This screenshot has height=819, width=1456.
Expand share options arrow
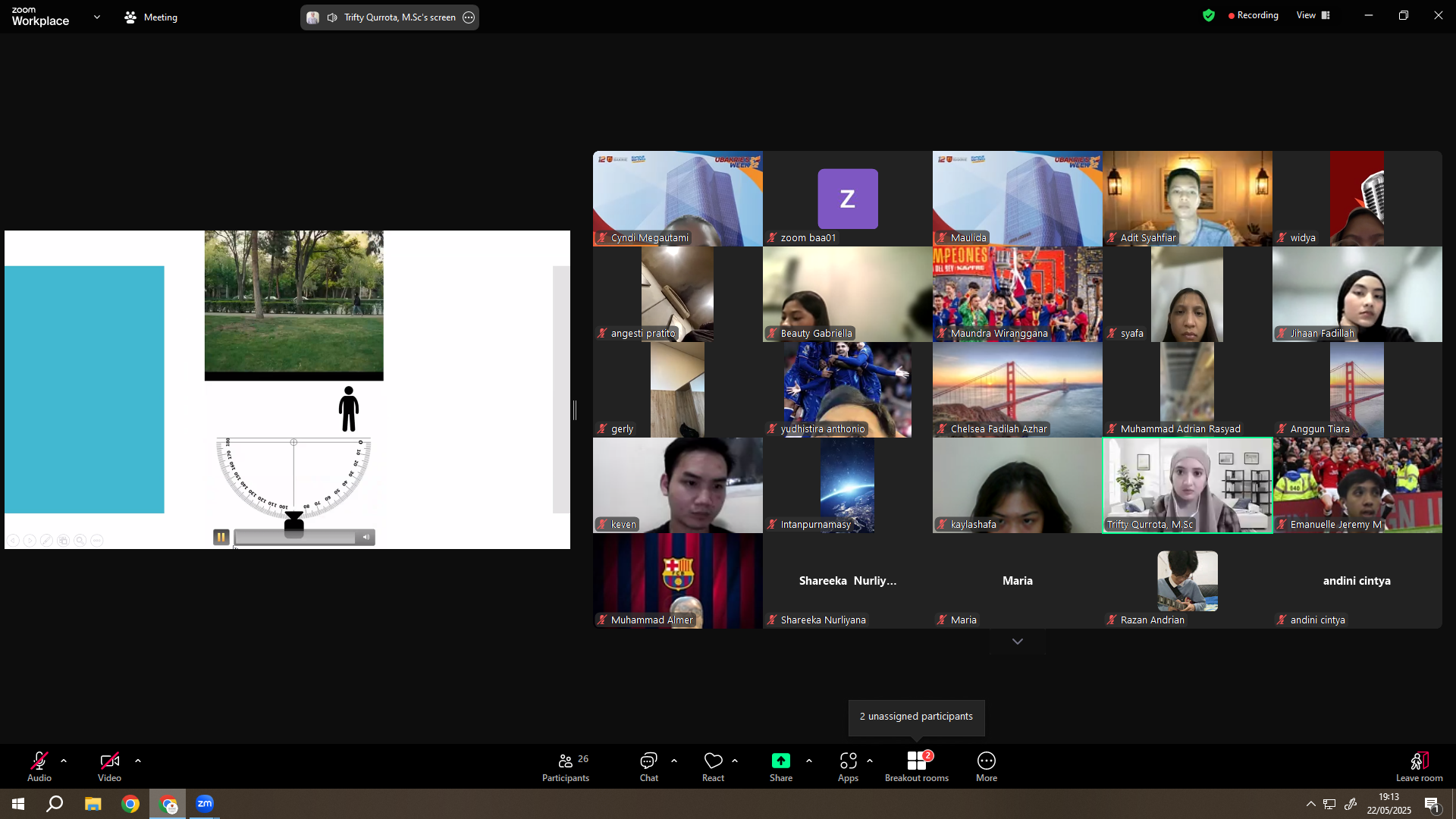tap(809, 761)
